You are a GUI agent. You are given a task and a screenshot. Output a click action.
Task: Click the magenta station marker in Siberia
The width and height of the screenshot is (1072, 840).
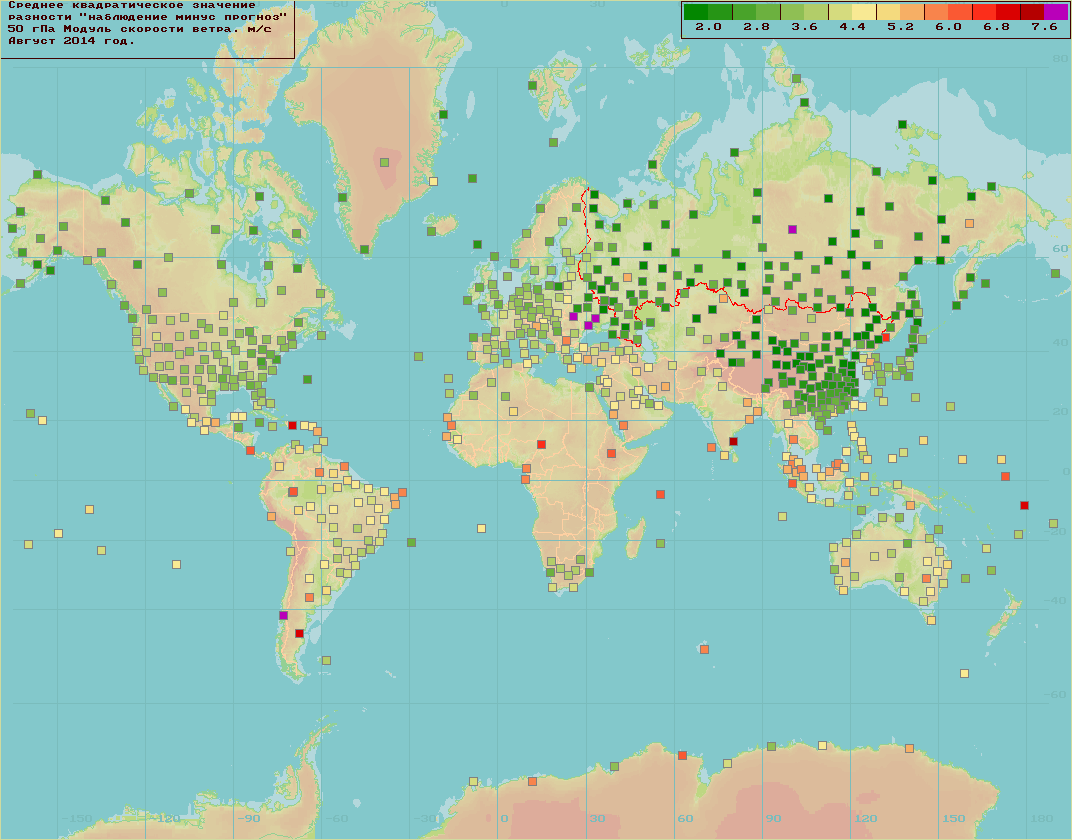tap(792, 229)
